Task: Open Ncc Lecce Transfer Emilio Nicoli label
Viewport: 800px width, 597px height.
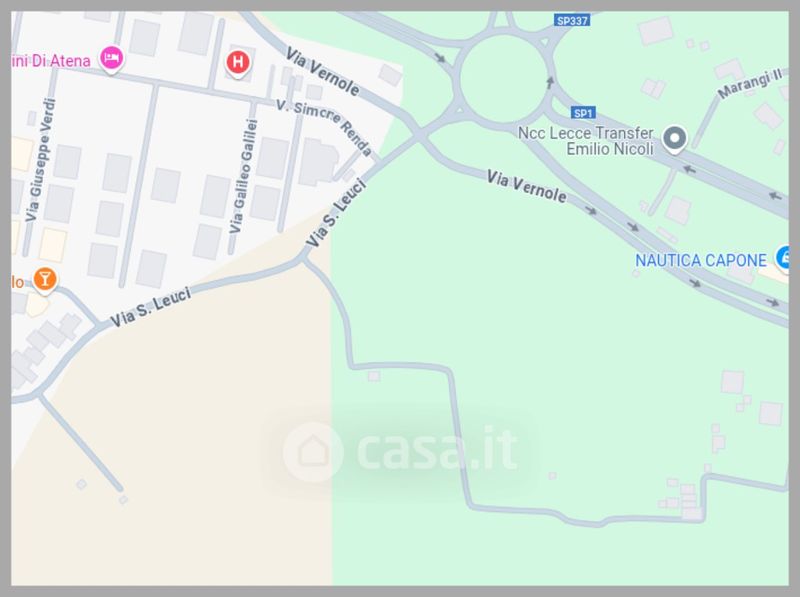Action: [x=585, y=141]
